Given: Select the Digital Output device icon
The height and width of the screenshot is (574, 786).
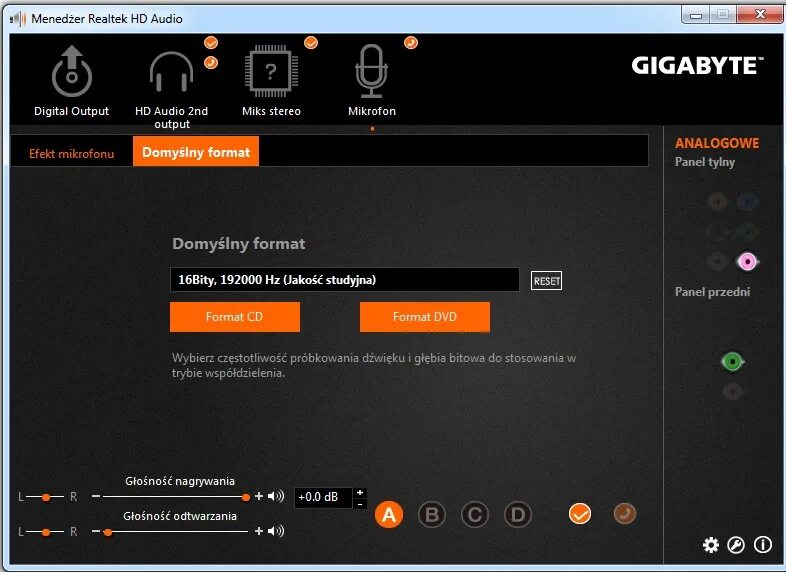Looking at the screenshot, I should click(72, 72).
